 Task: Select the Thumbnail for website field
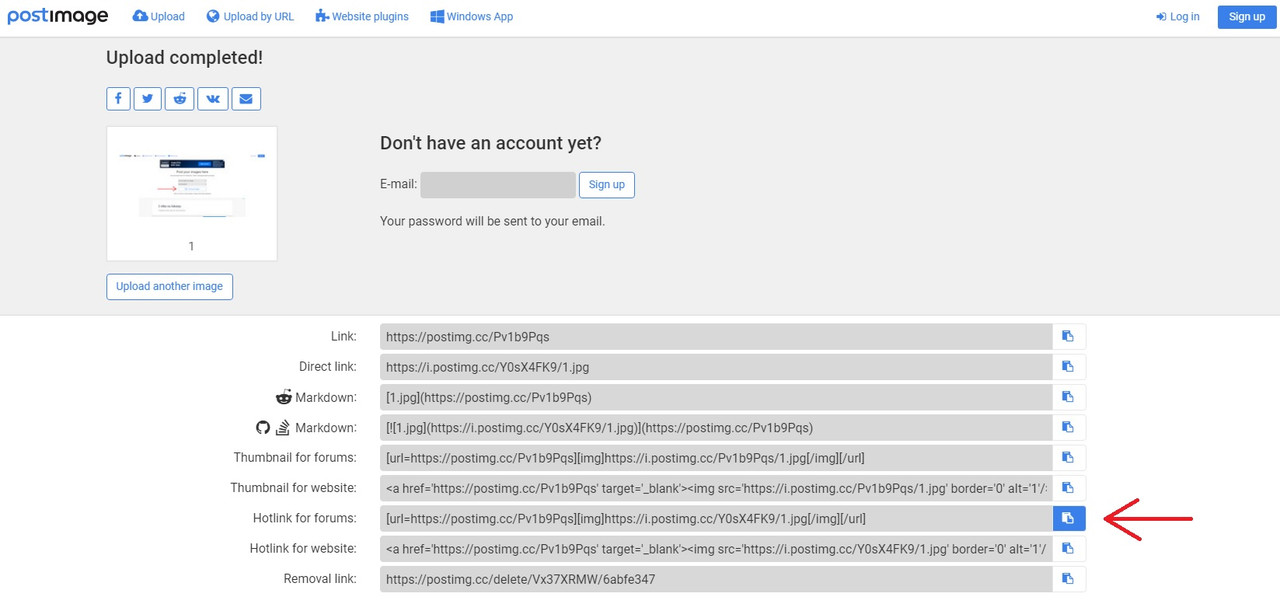point(716,488)
